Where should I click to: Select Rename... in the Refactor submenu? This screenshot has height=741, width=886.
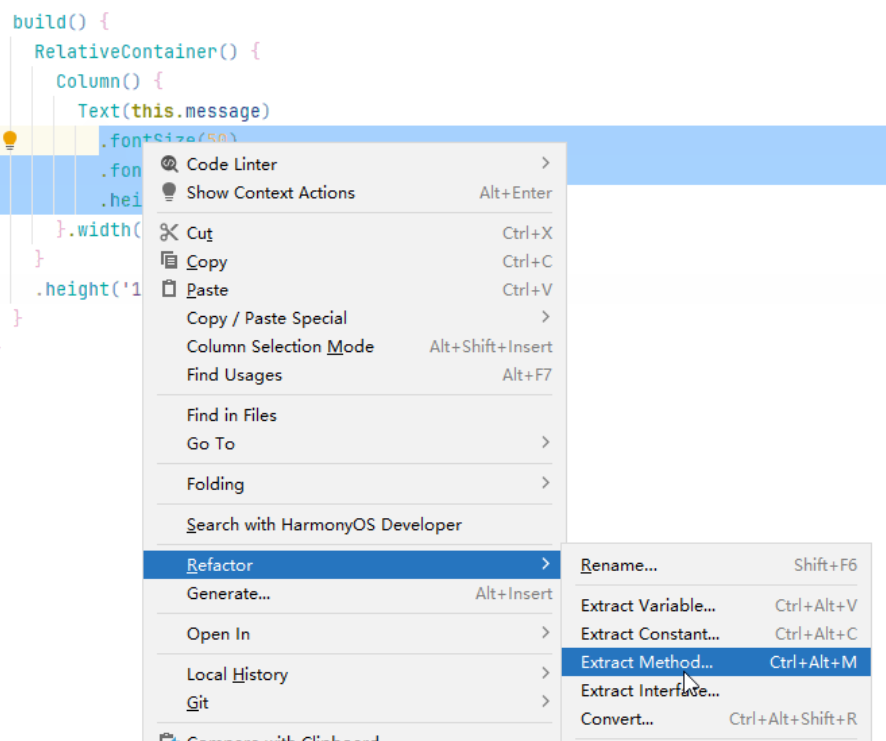619,565
